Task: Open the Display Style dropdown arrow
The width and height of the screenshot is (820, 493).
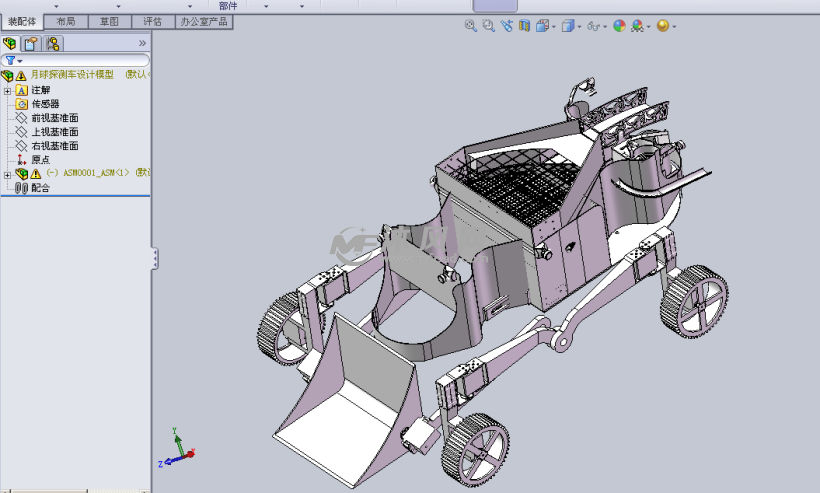Action: coord(581,27)
